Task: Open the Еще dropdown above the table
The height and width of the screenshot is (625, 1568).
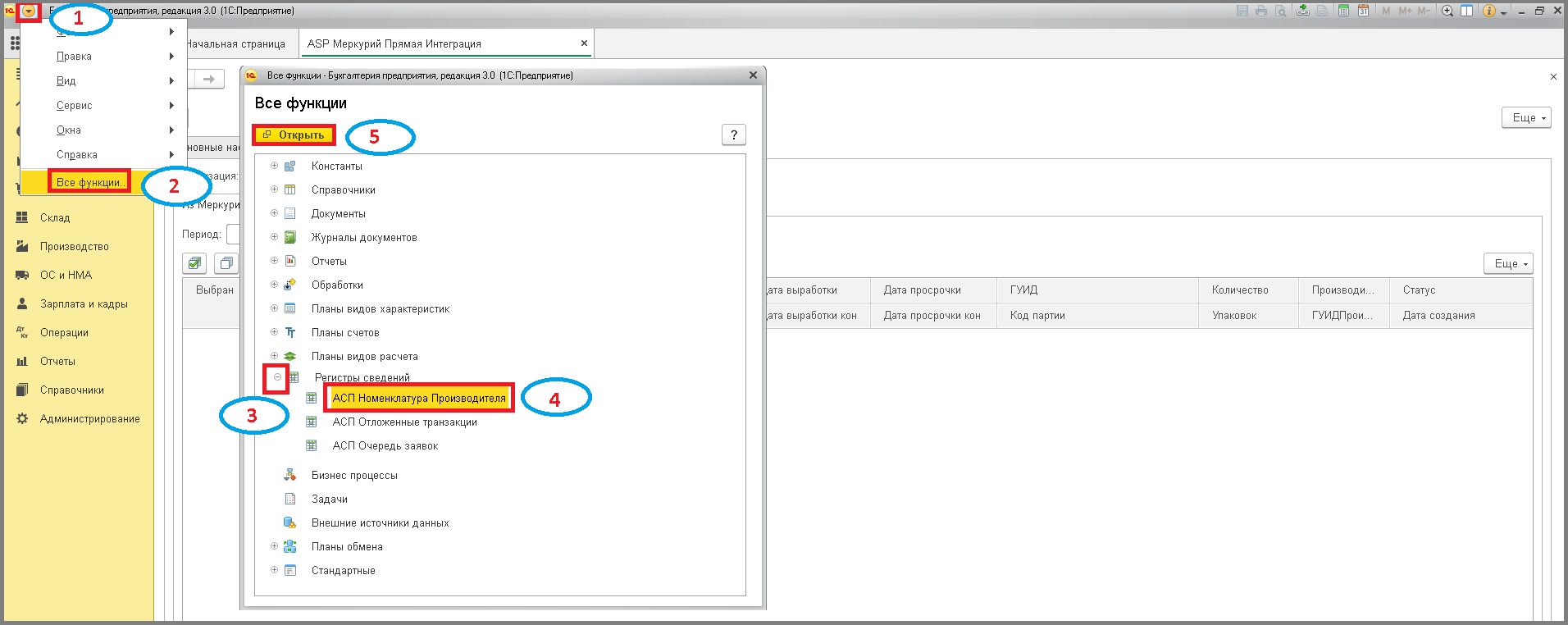Action: coord(1508,263)
